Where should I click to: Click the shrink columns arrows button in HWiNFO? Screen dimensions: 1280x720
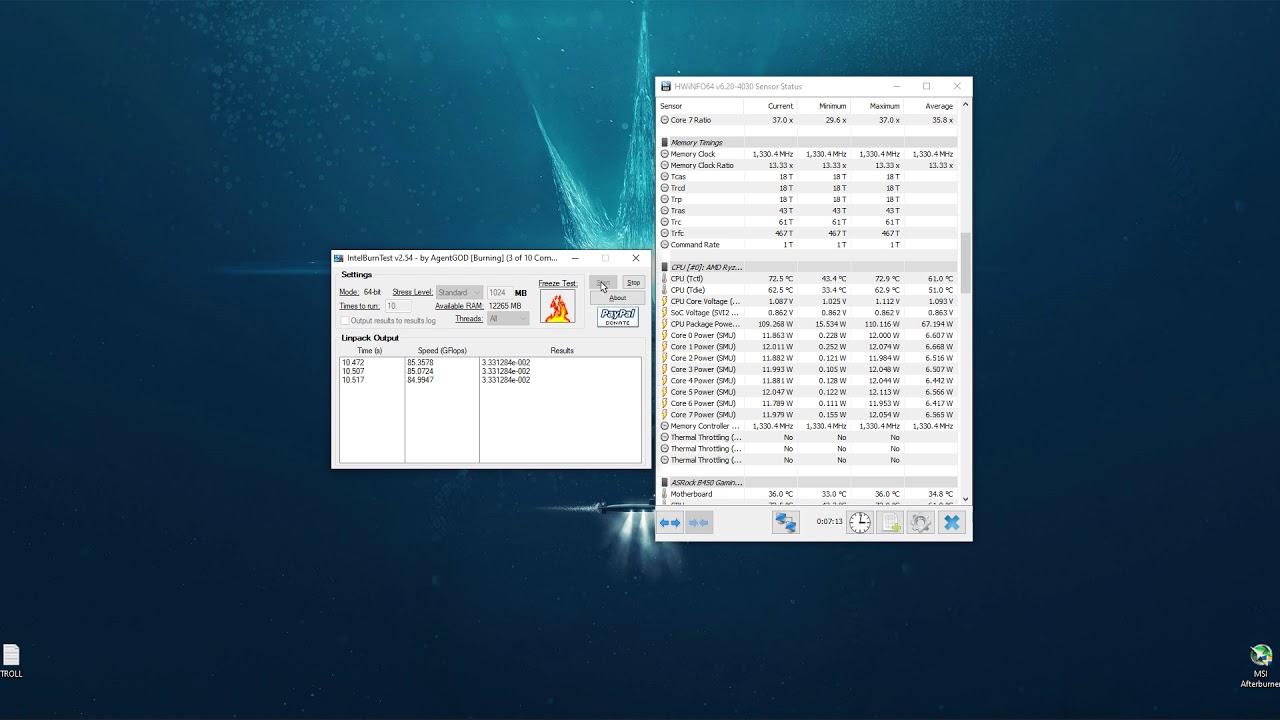point(699,522)
